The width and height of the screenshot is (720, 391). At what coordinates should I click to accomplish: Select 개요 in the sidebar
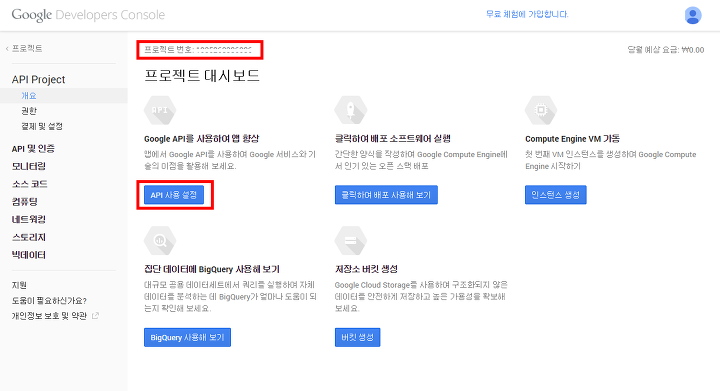coord(29,95)
